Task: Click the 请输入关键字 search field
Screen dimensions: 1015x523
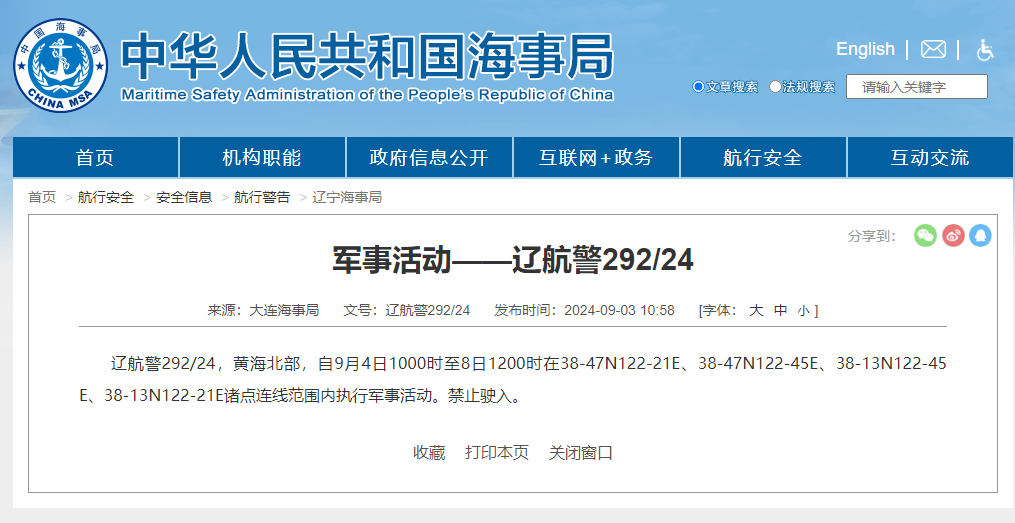Action: pos(917,87)
